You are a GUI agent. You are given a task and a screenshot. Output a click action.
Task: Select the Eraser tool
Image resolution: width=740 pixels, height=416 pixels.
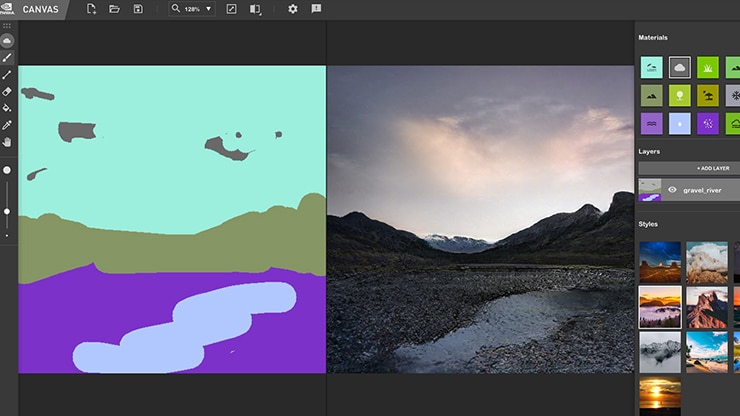click(x=7, y=91)
